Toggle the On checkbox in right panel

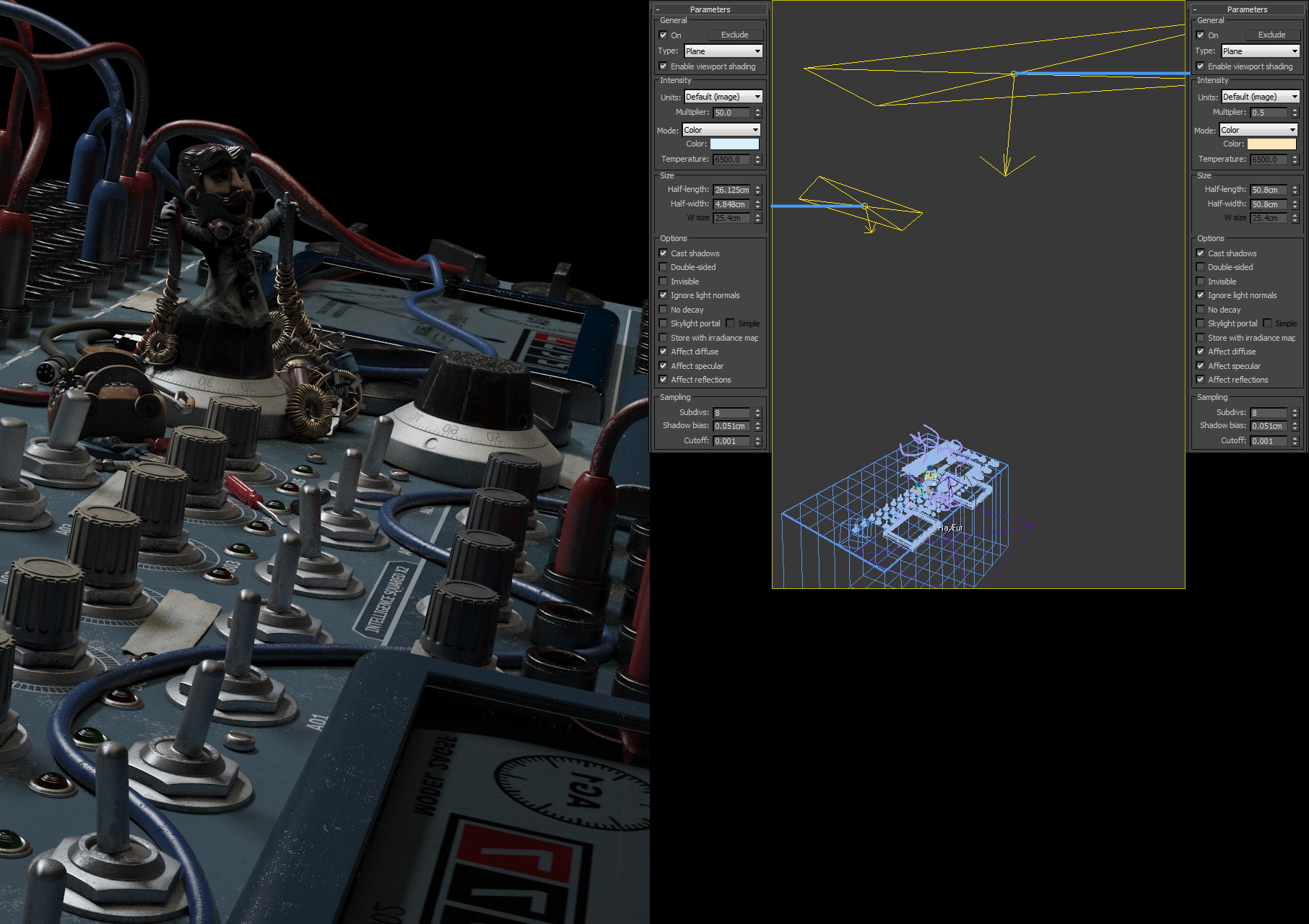(1201, 35)
